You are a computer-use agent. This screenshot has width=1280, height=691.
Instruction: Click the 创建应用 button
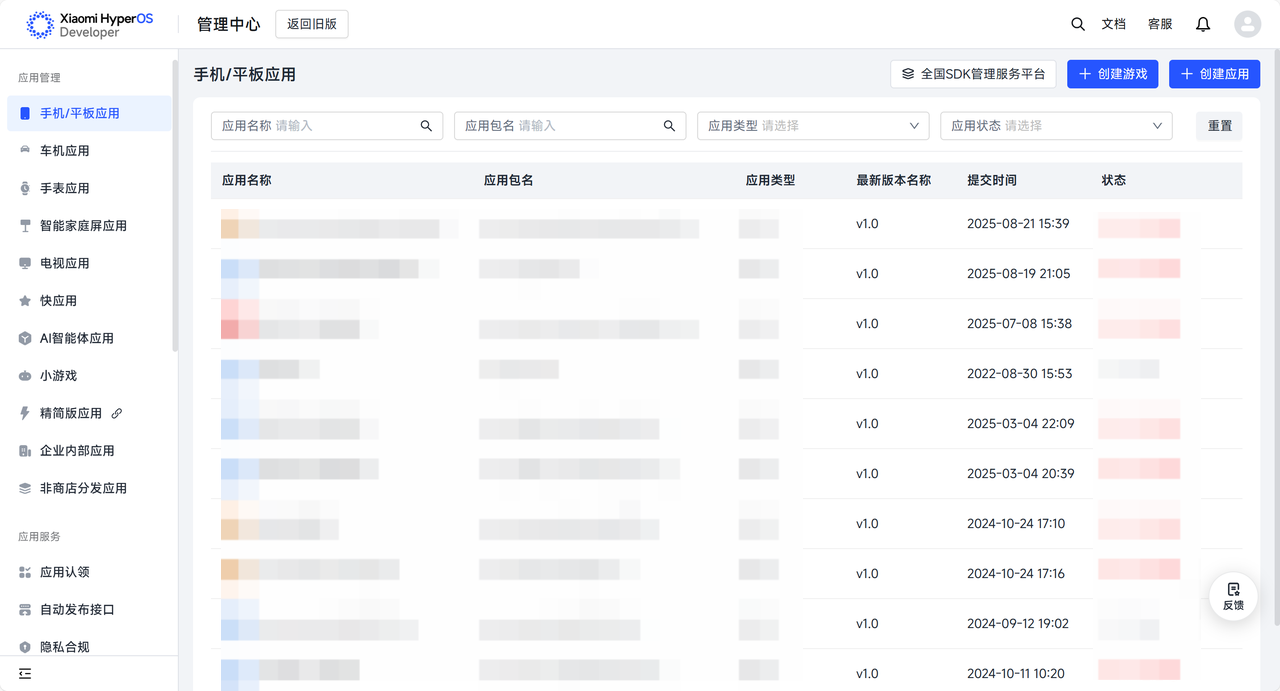click(1214, 74)
